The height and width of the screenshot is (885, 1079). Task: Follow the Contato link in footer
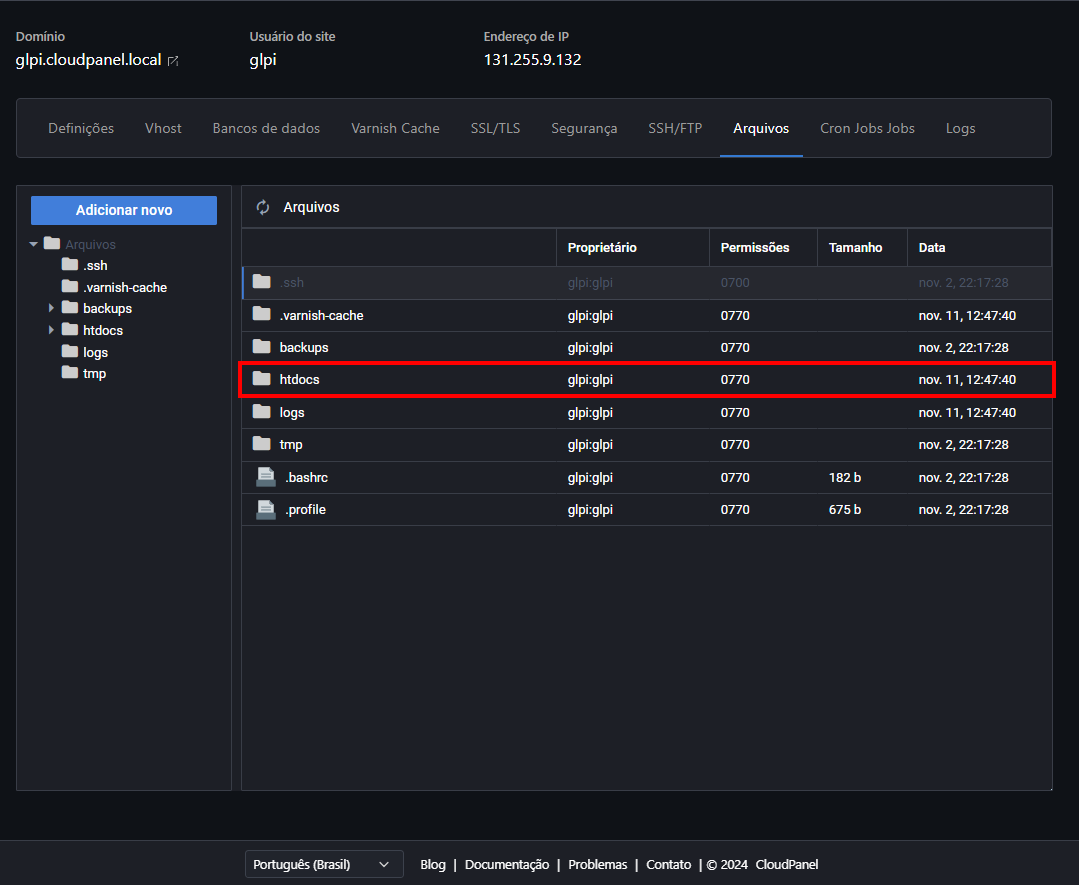(x=668, y=864)
